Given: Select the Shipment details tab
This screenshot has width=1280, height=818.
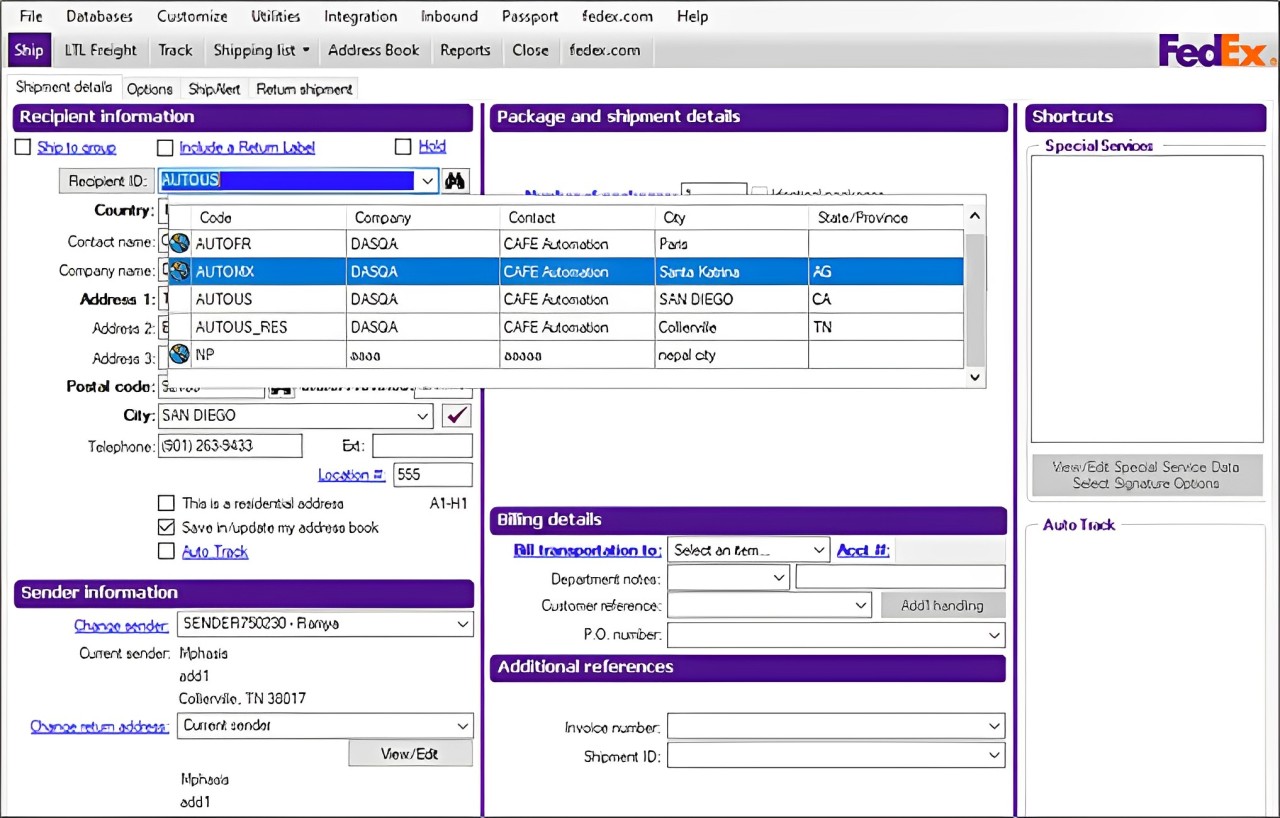Looking at the screenshot, I should coord(64,87).
